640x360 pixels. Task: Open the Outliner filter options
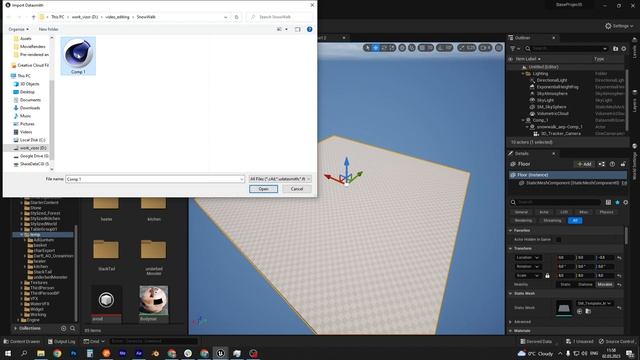coord(514,49)
